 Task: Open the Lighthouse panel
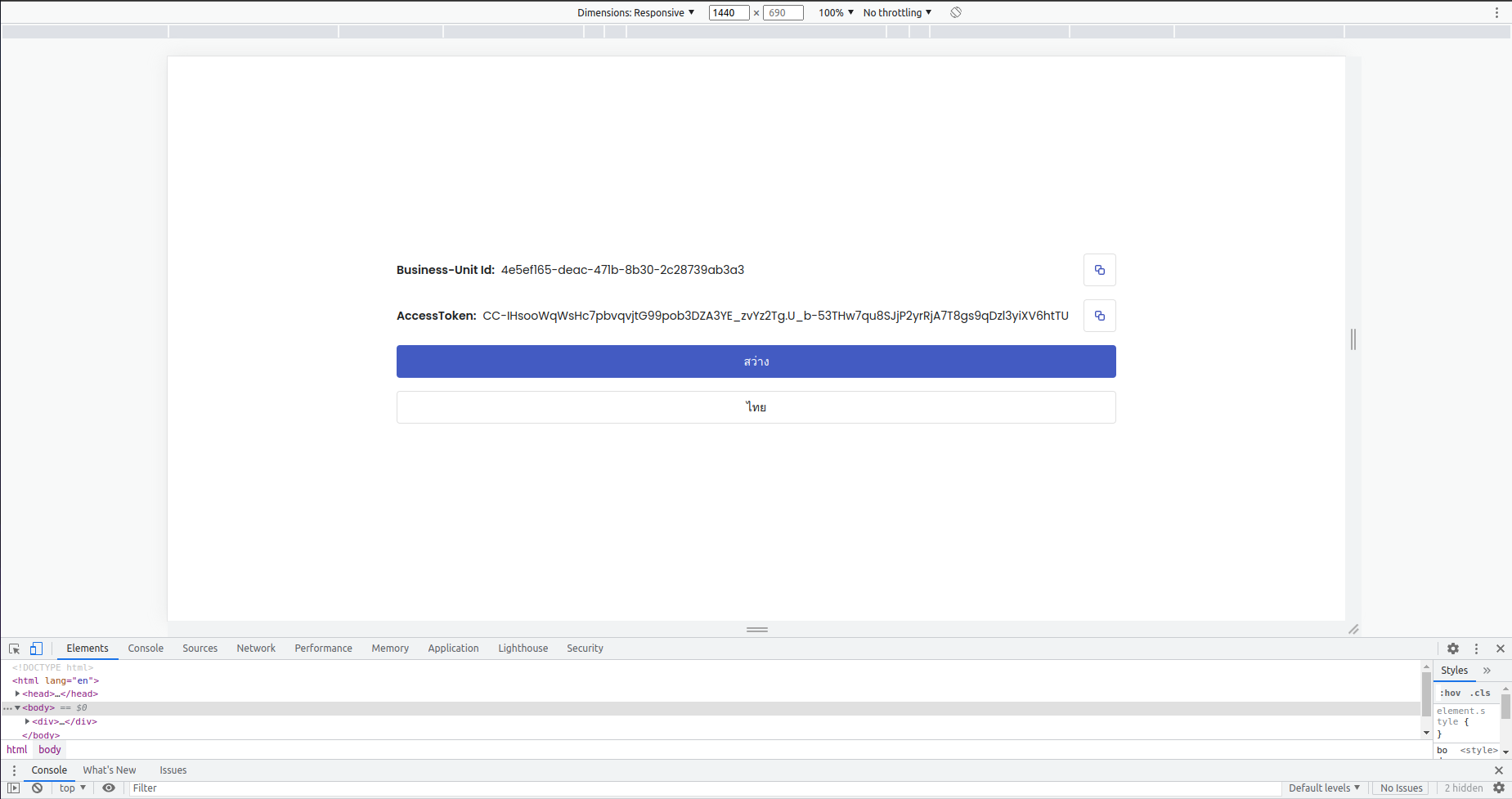[x=523, y=648]
